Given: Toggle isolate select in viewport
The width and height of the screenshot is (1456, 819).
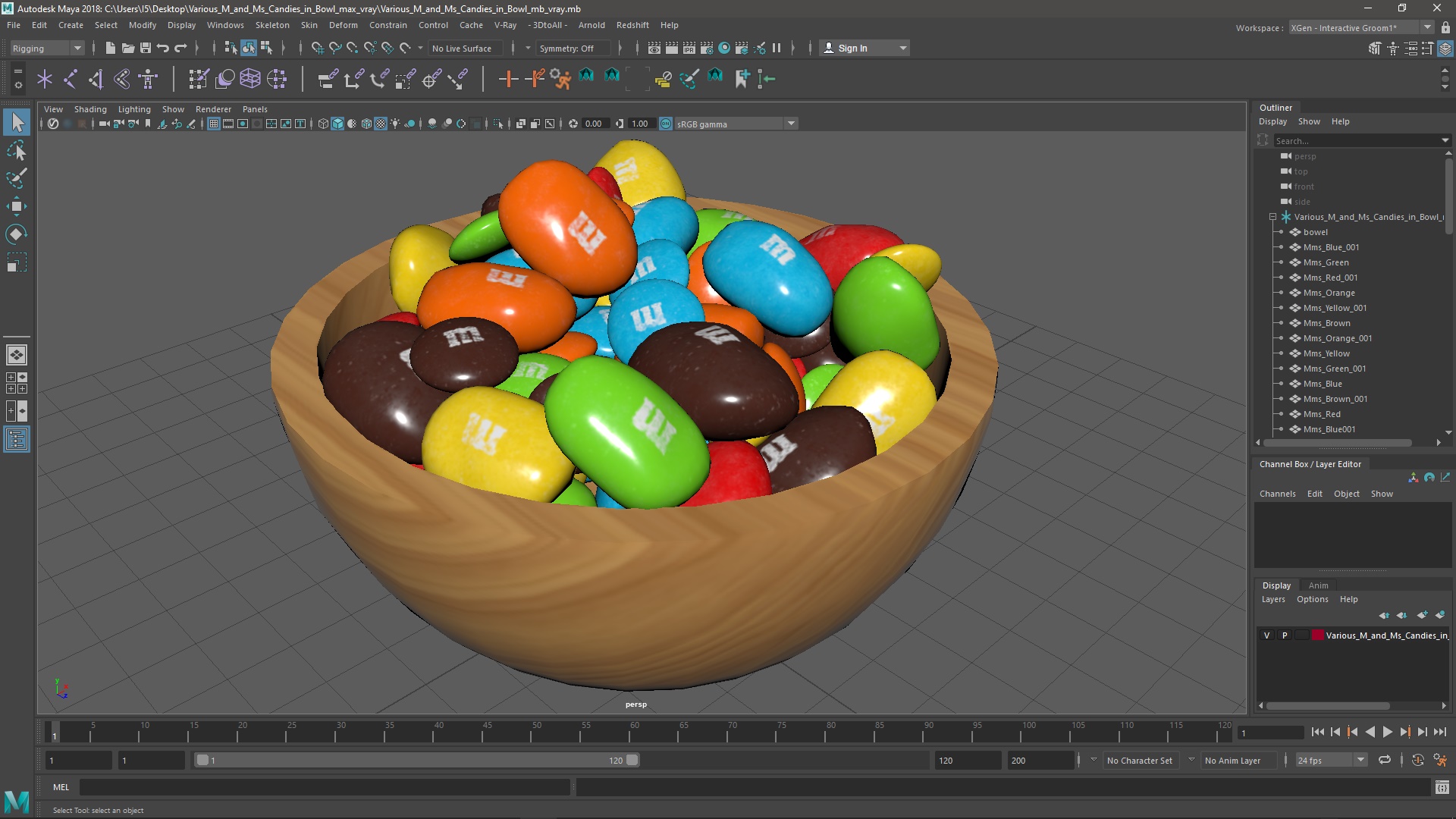Looking at the screenshot, I should coord(497,124).
